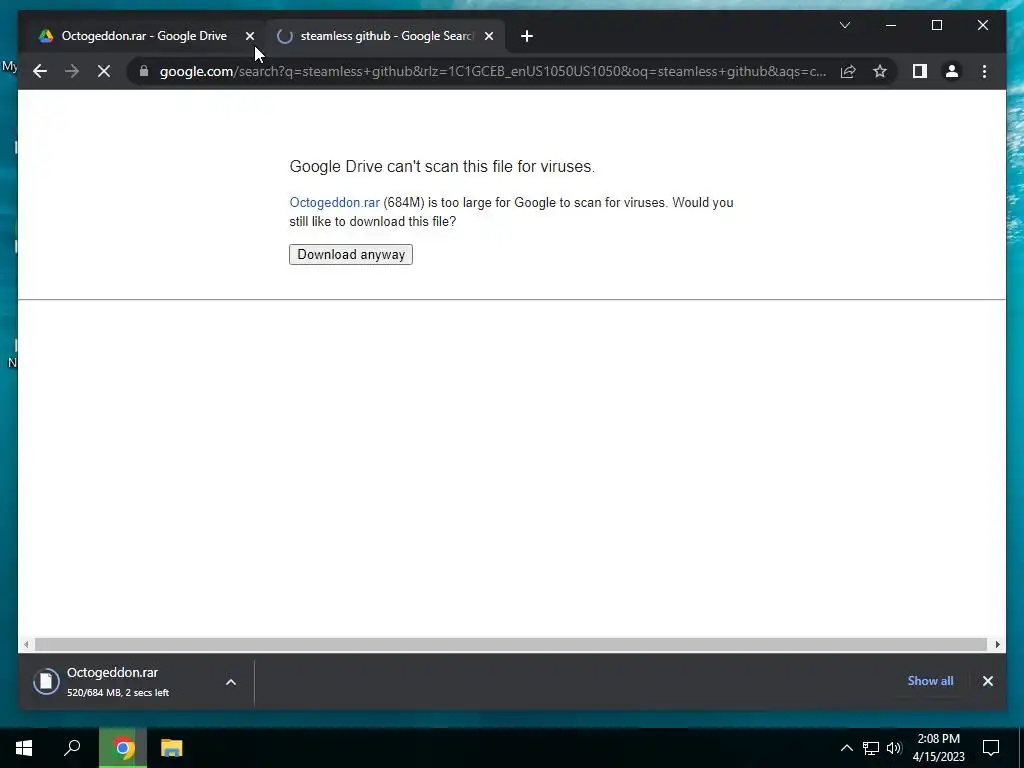This screenshot has width=1024, height=768.
Task: Open a new browser tab
Action: point(527,37)
